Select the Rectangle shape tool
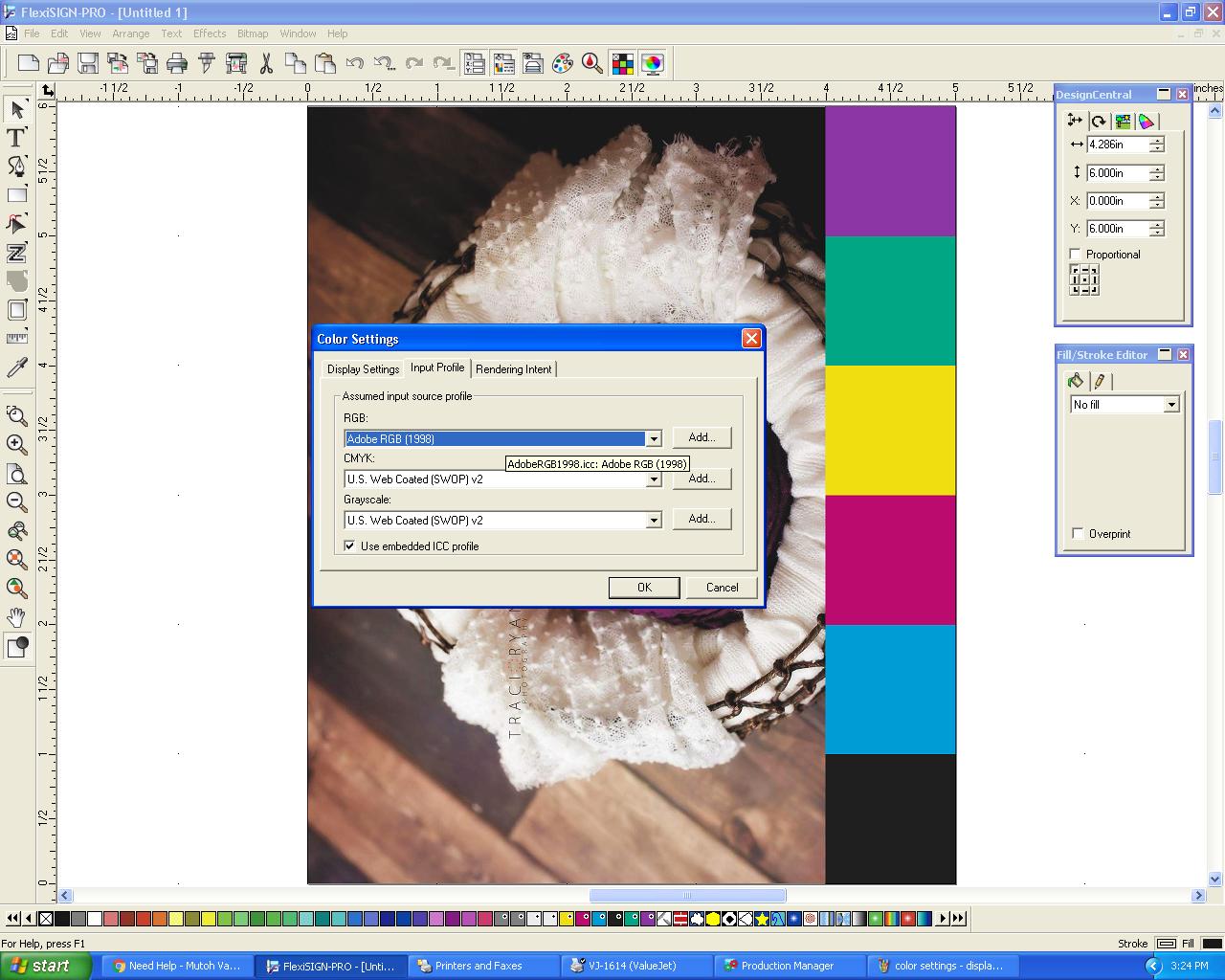This screenshot has height=980, width=1225. 16,195
